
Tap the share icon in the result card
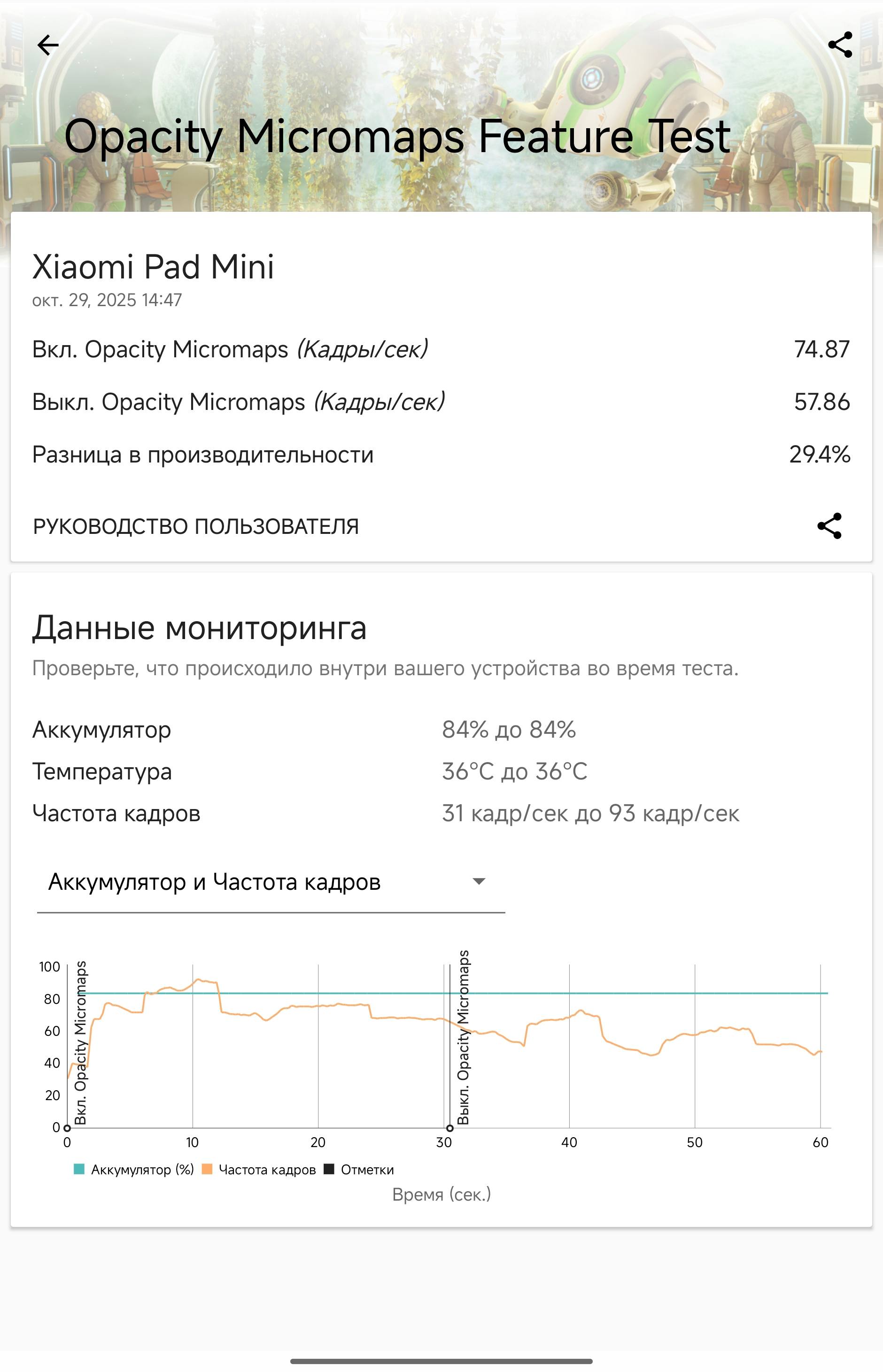tap(829, 525)
